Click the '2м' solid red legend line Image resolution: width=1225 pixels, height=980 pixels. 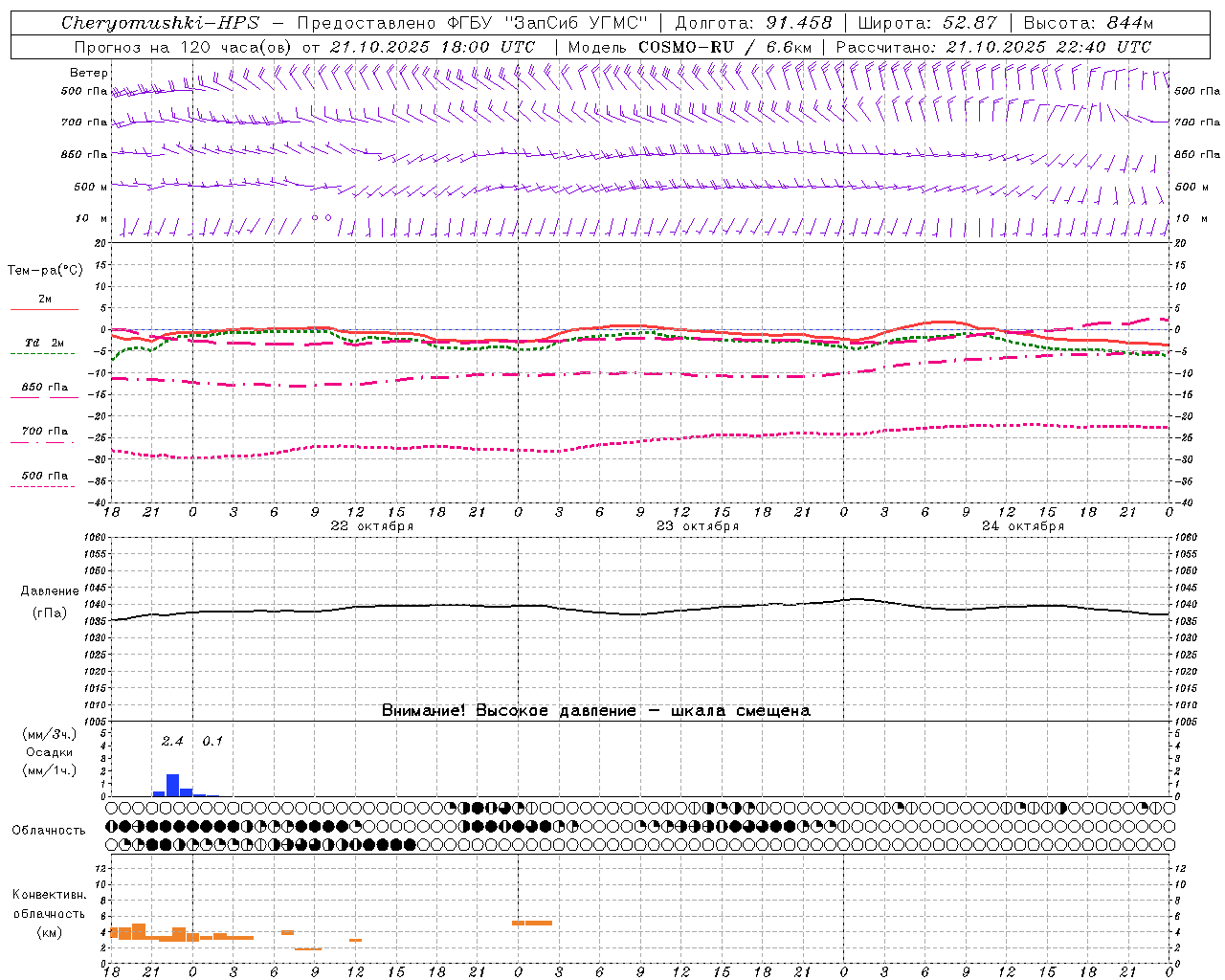[45, 309]
